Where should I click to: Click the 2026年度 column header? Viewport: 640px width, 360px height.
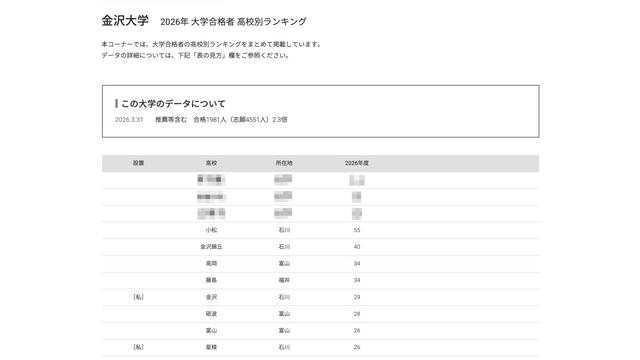point(357,163)
